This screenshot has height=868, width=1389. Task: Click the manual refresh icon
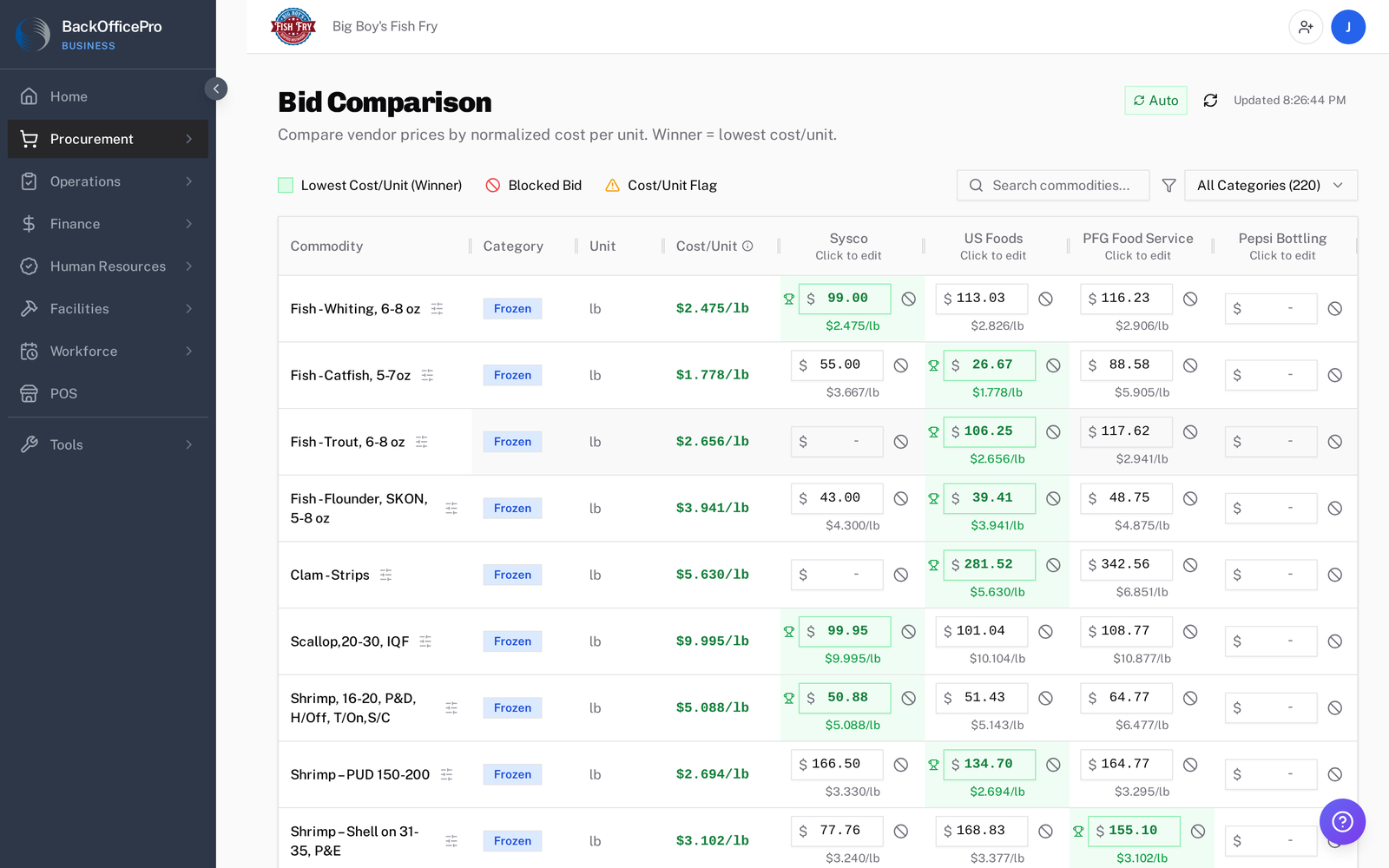click(x=1210, y=101)
